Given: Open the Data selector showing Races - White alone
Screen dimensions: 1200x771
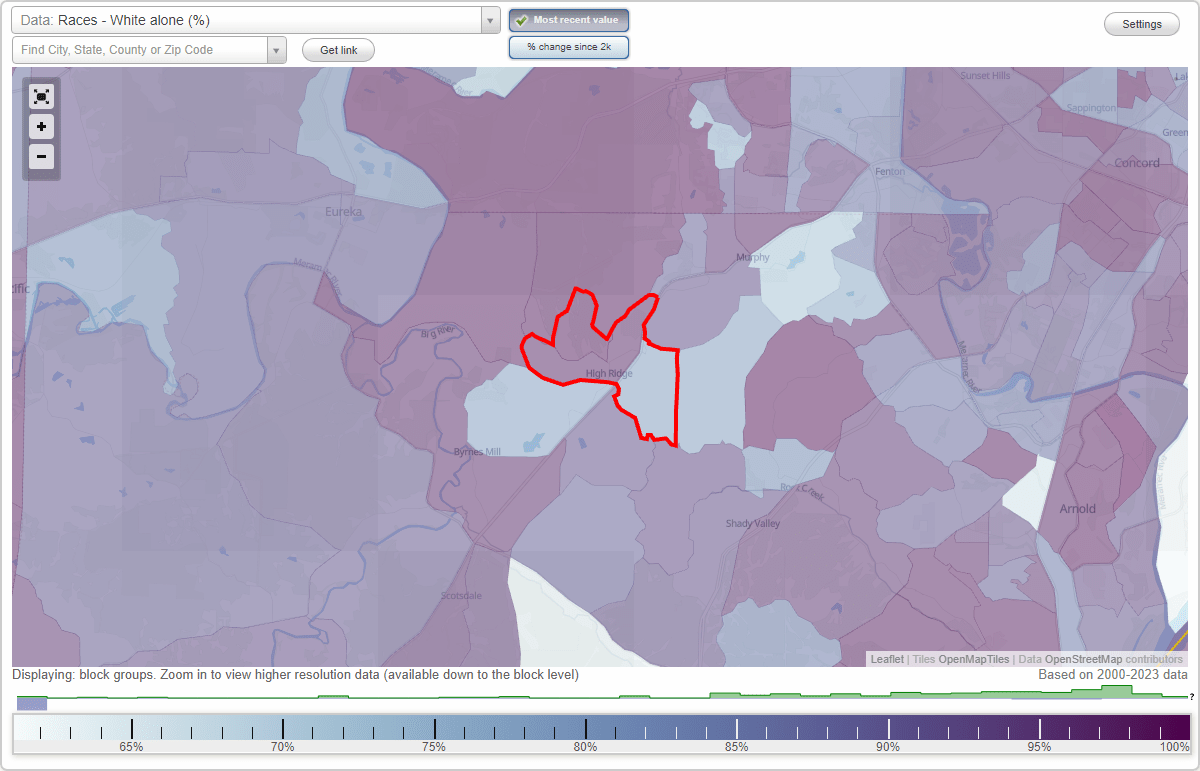Looking at the screenshot, I should 250,19.
